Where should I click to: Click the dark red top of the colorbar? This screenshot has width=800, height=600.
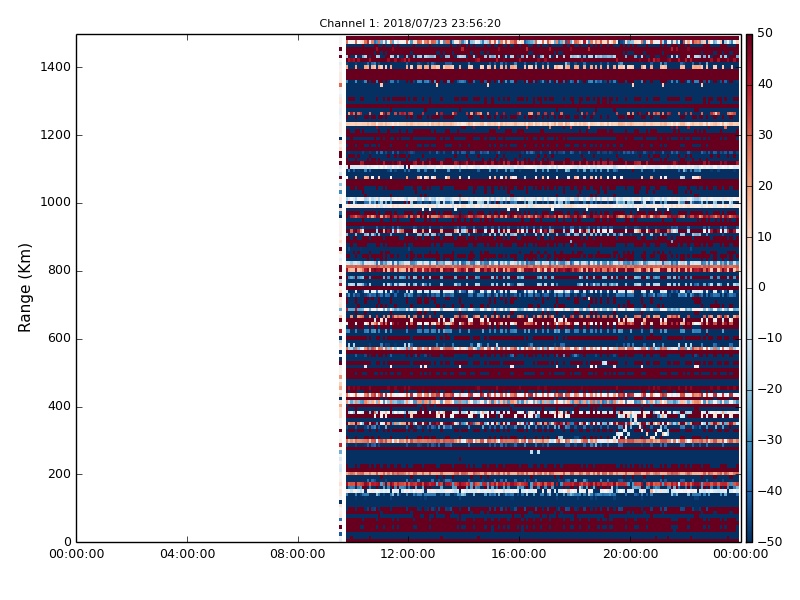(x=749, y=39)
